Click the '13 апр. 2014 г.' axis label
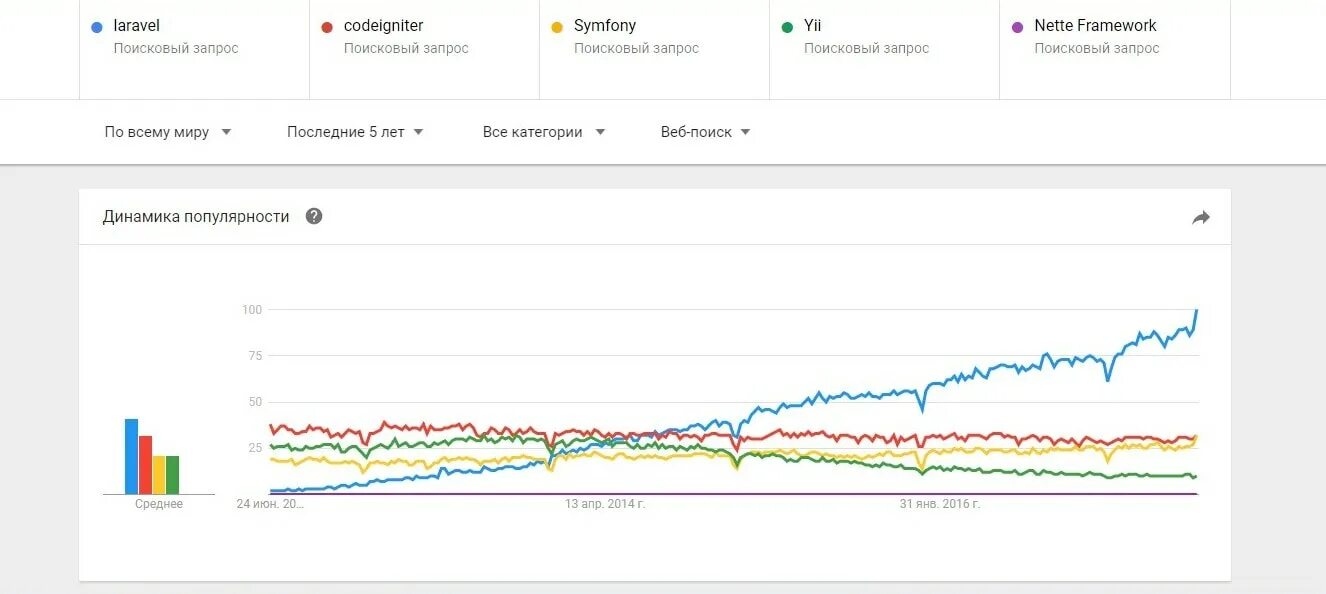Viewport: 1326px width, 594px height. [605, 504]
